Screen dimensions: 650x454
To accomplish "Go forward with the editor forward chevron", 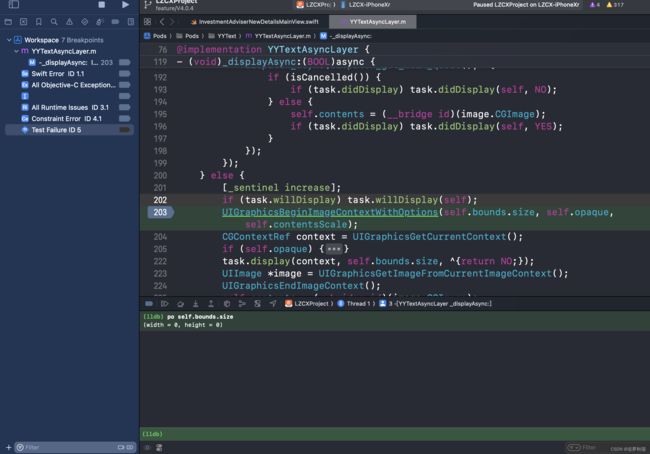I will [x=172, y=22].
